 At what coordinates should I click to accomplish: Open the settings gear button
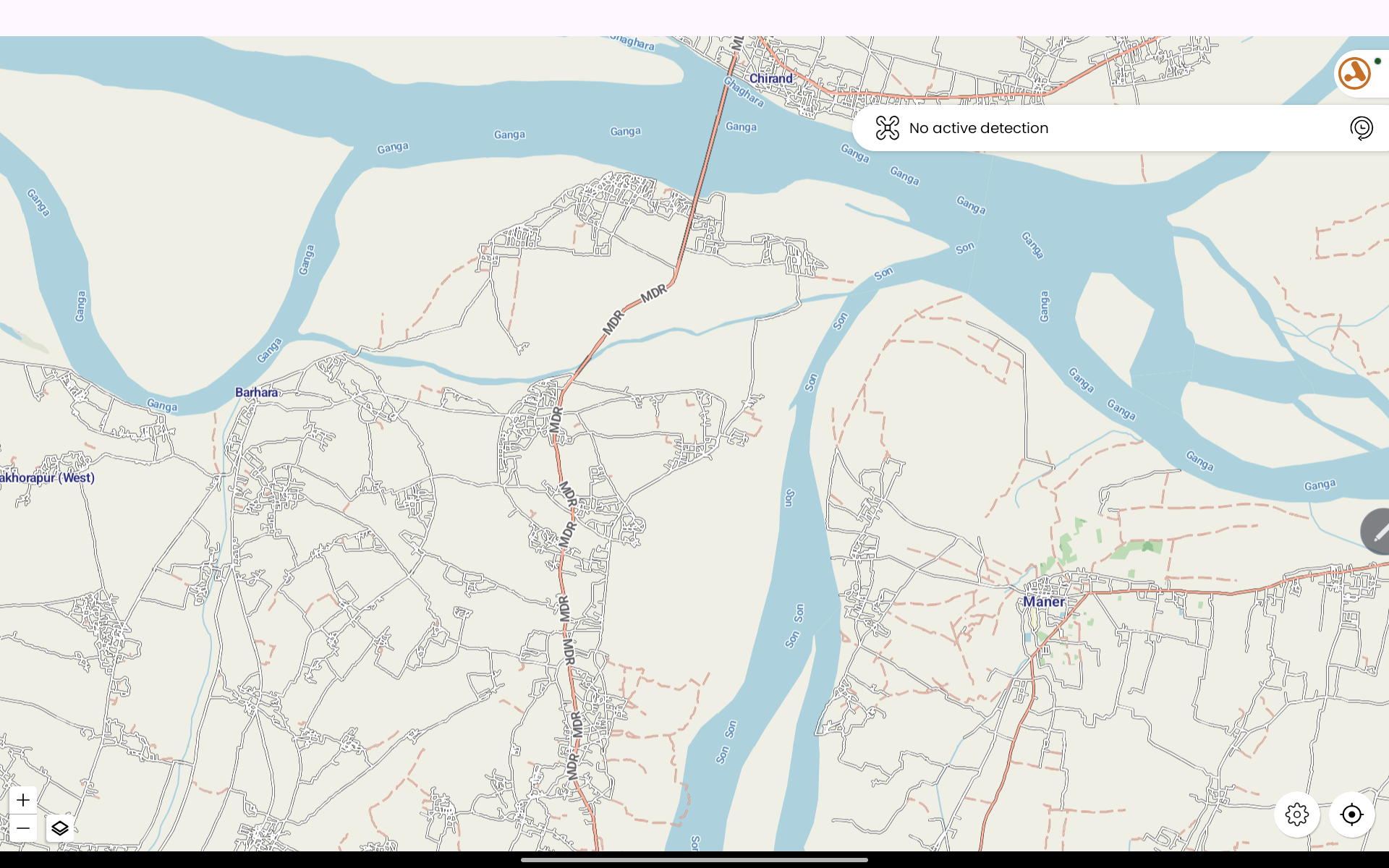pyautogui.click(x=1297, y=814)
